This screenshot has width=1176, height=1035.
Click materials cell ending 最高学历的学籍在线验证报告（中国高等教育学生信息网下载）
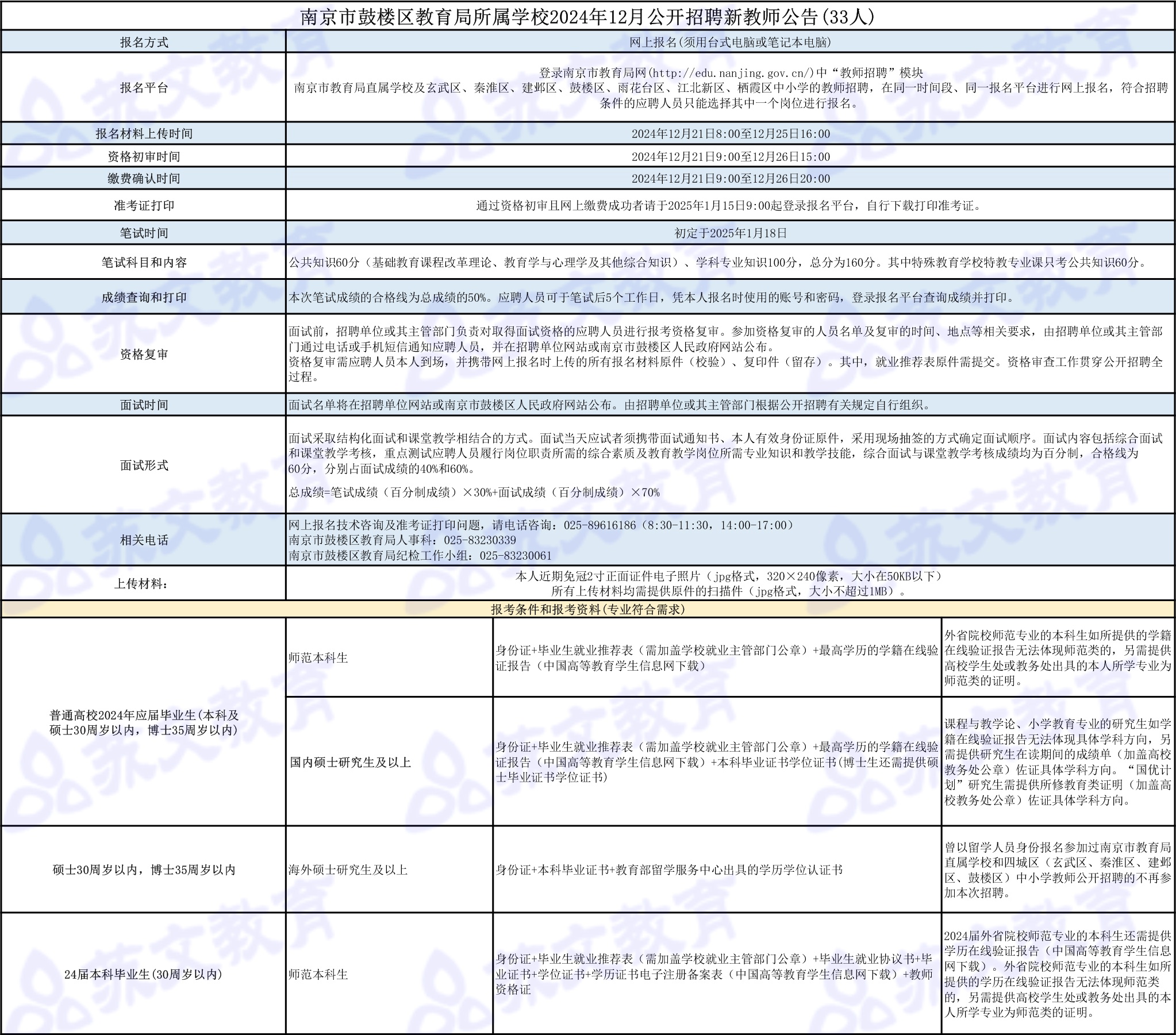point(717,657)
